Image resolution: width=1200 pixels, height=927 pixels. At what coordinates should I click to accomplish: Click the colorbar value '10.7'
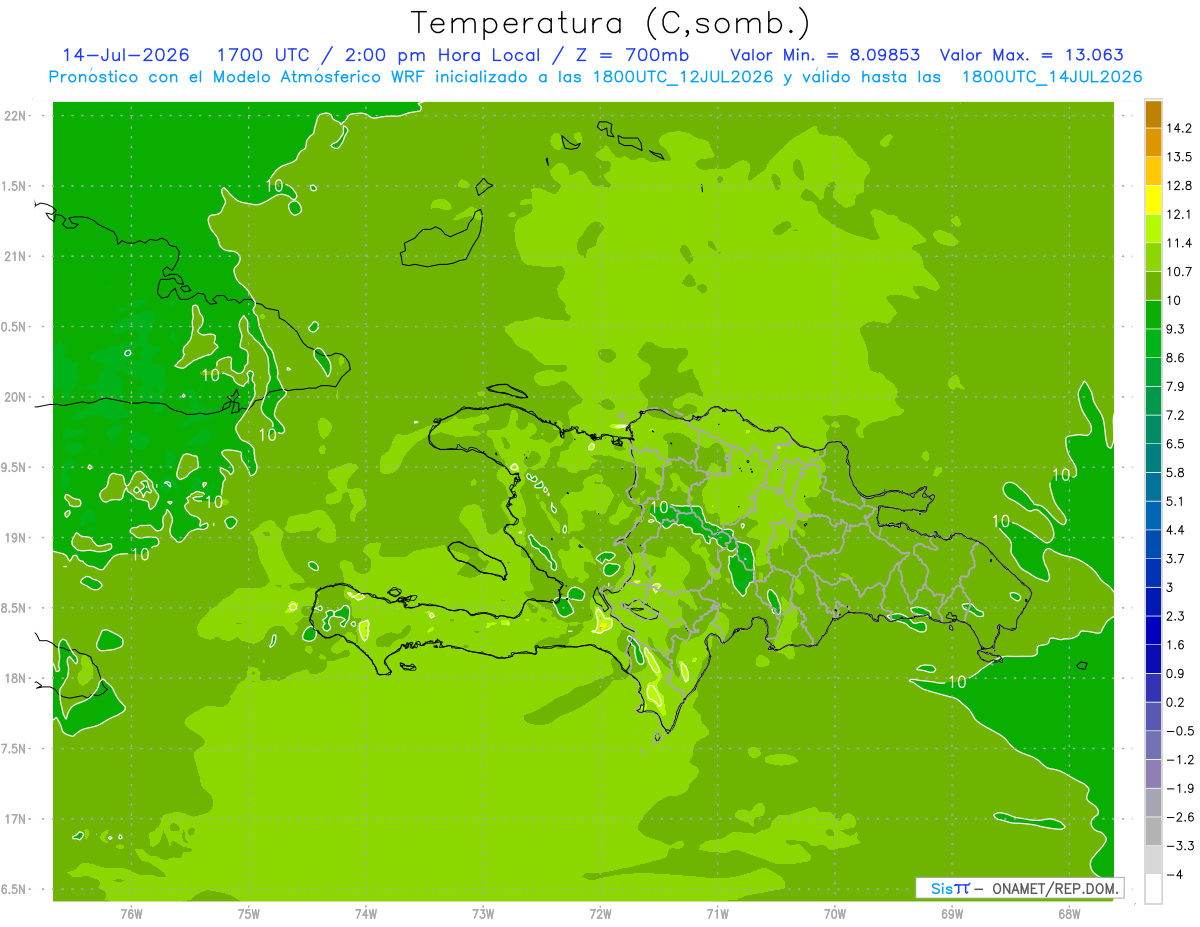pyautogui.click(x=1178, y=272)
